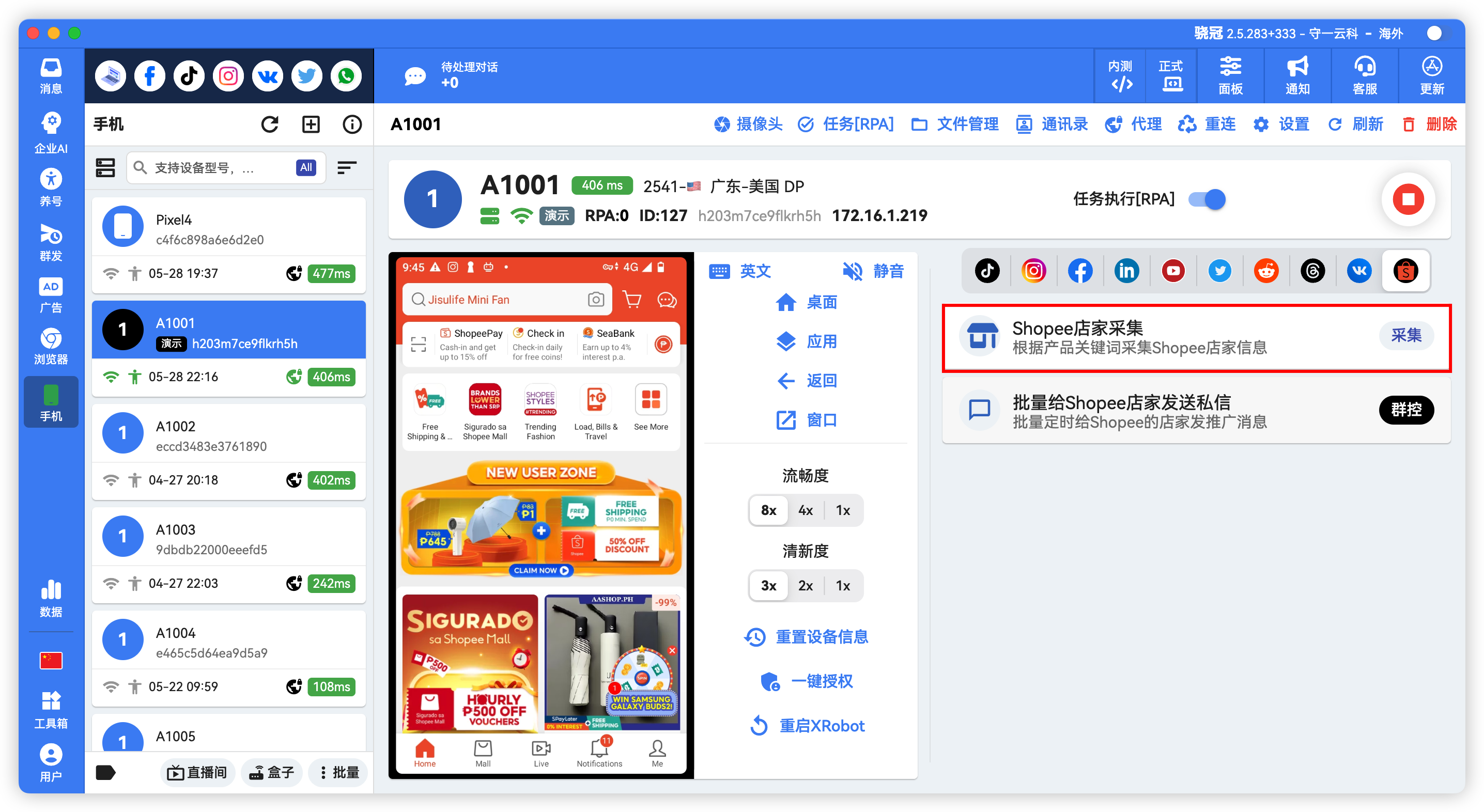
Task: Toggle 任务执行[RPA] switch
Action: (x=1208, y=199)
